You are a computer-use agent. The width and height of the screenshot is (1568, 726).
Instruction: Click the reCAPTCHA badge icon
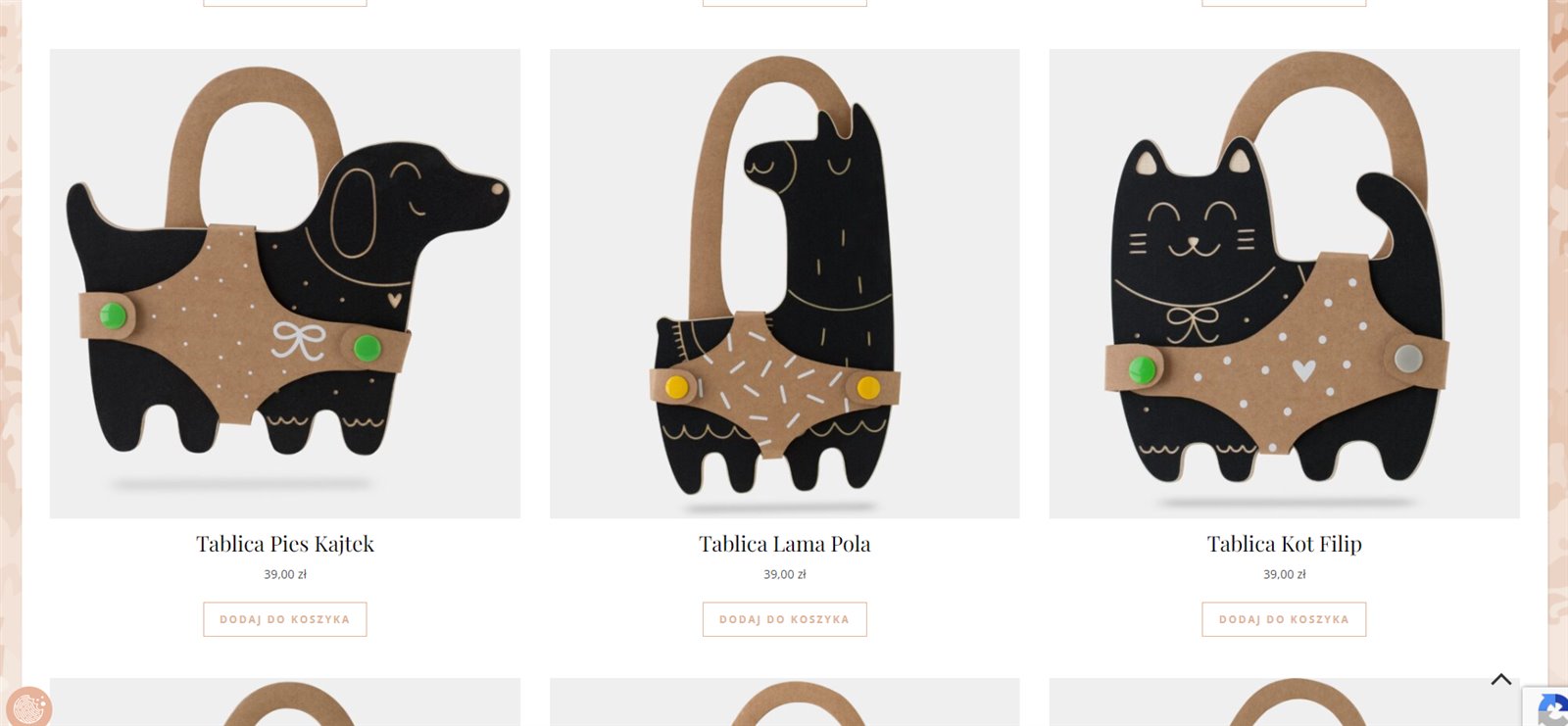tap(1549, 707)
